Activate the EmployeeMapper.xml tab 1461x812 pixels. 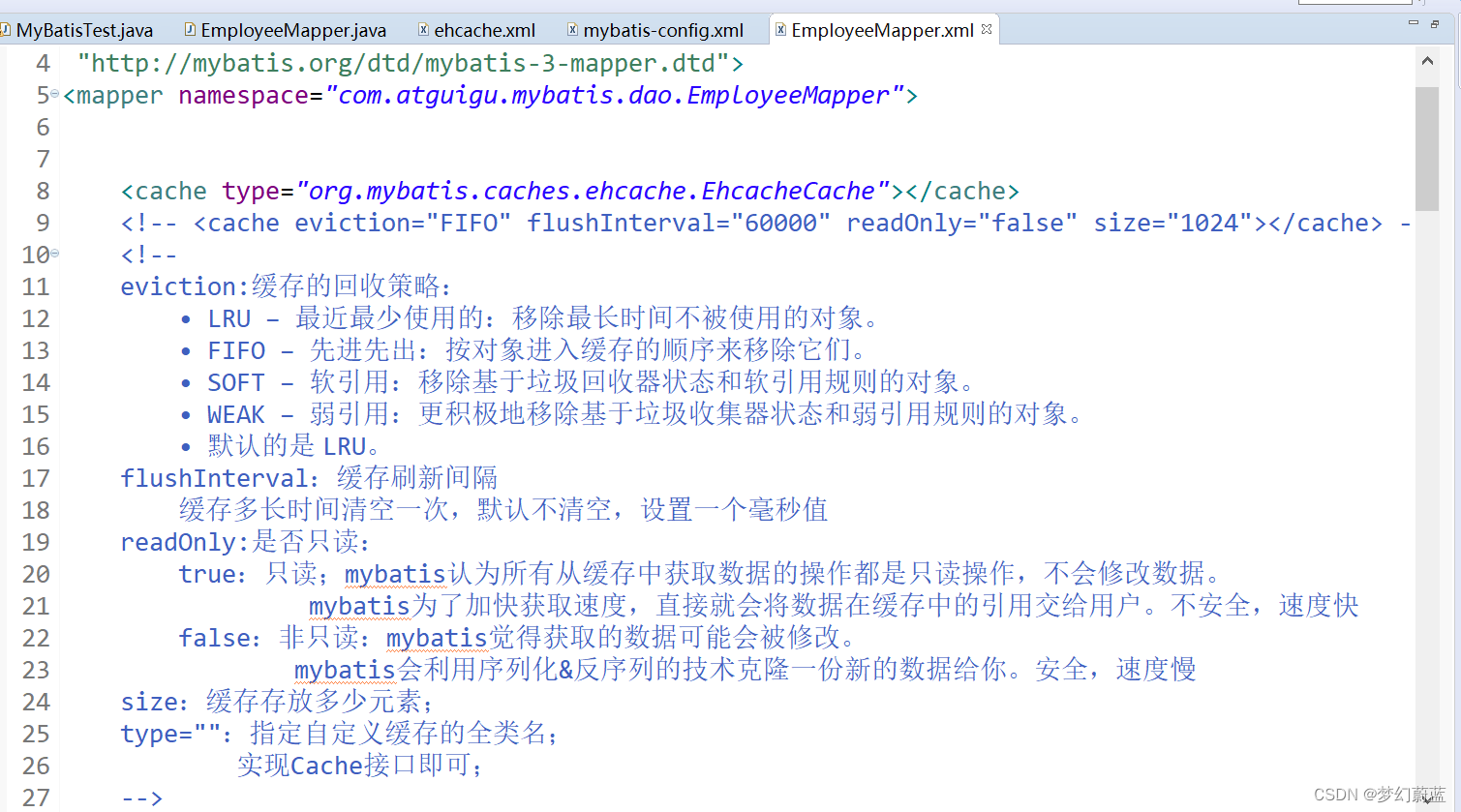882,30
